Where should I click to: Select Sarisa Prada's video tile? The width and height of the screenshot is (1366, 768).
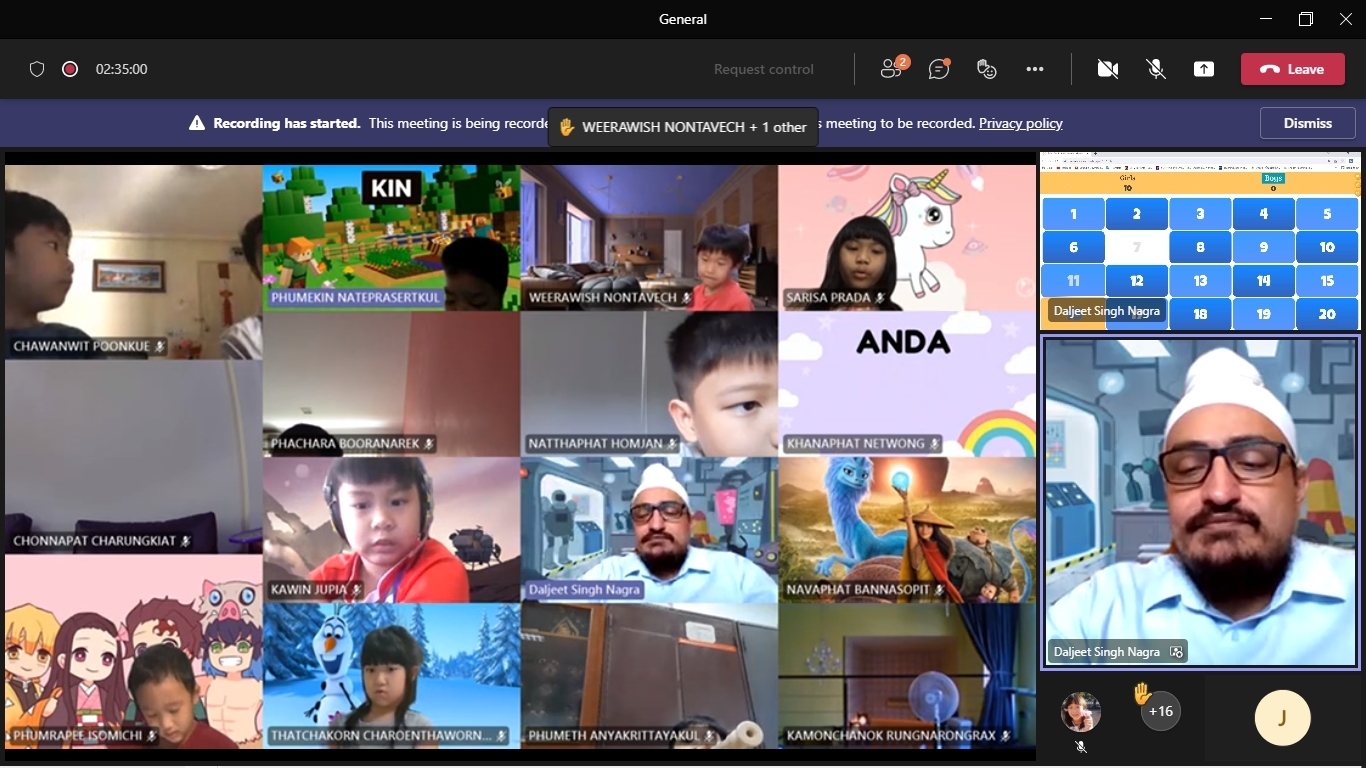click(906, 235)
